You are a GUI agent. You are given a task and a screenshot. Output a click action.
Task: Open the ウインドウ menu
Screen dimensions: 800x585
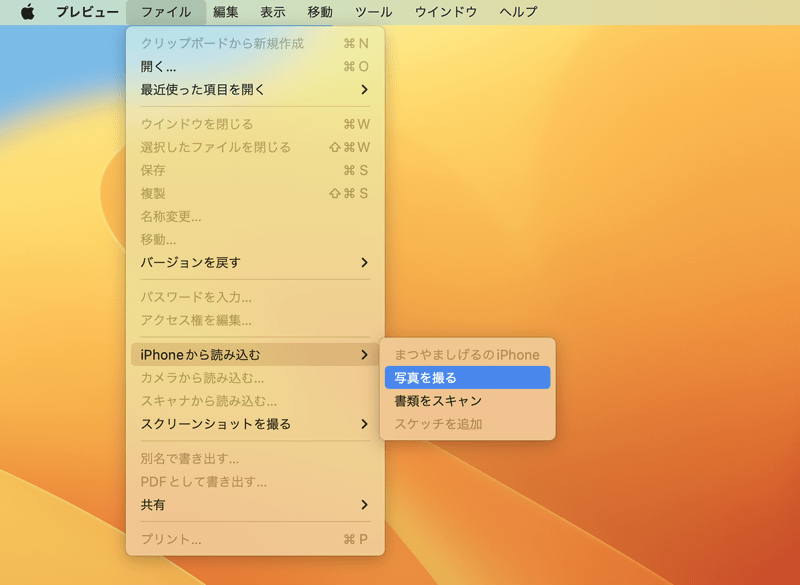(443, 12)
